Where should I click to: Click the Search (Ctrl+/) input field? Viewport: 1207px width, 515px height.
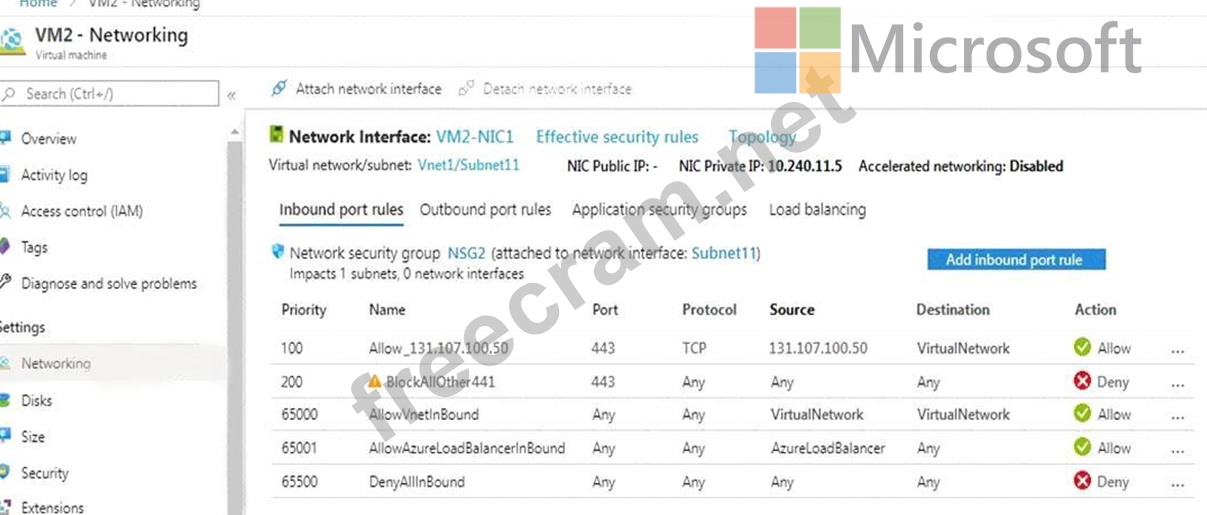[x=118, y=94]
